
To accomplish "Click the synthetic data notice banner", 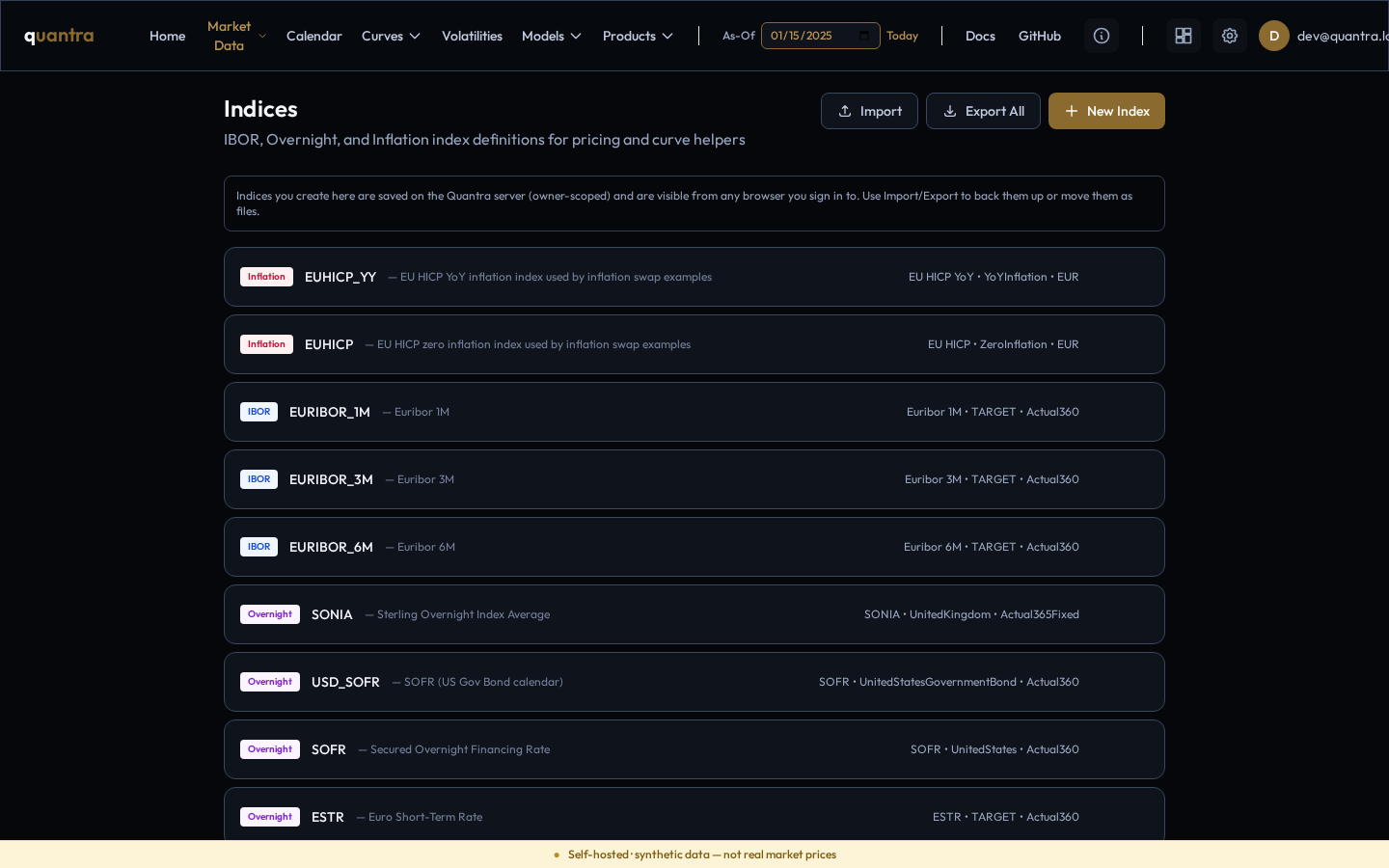I will click(x=694, y=854).
